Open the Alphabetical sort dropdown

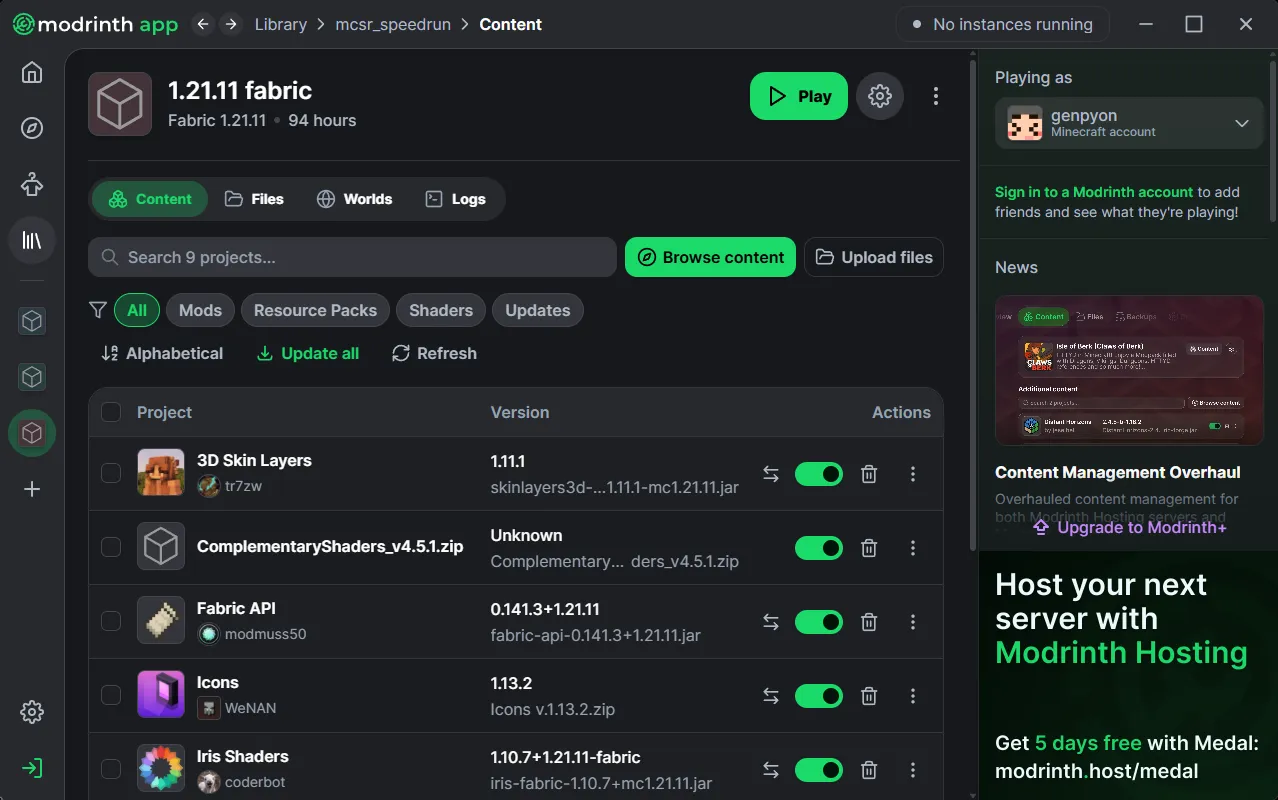(x=162, y=353)
